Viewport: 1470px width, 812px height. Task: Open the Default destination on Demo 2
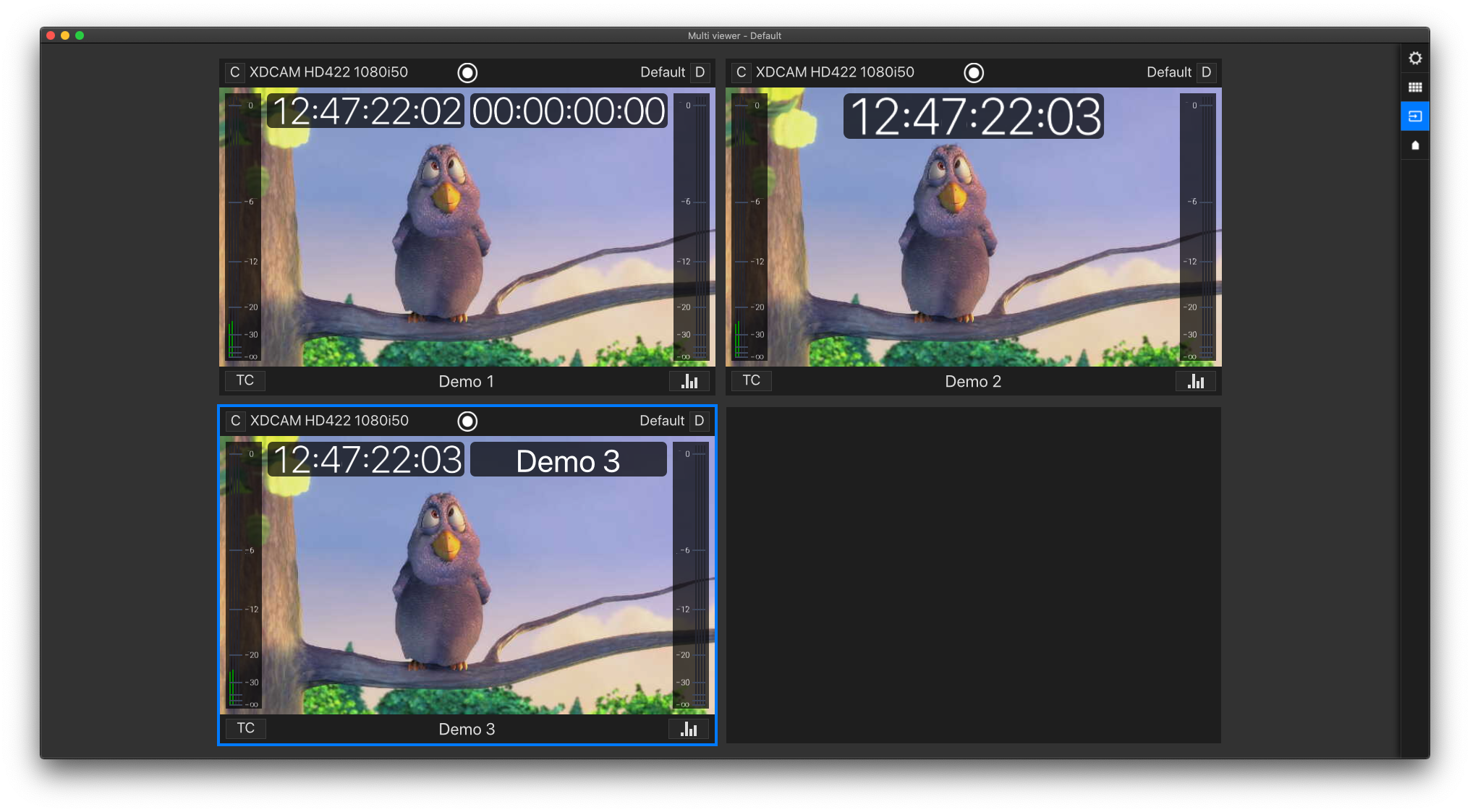[1169, 72]
